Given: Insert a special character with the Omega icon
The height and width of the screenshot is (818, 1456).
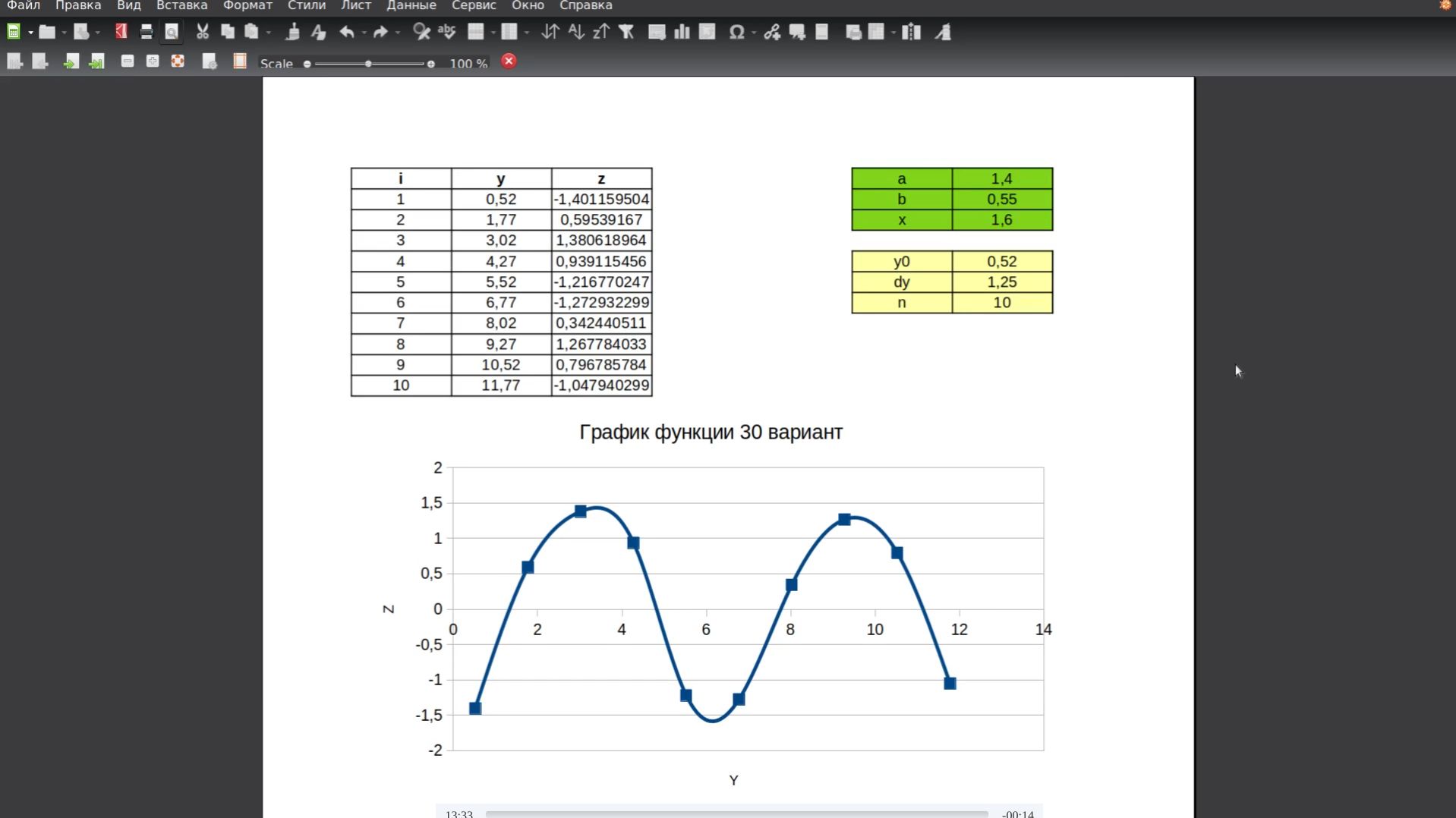Looking at the screenshot, I should [735, 32].
